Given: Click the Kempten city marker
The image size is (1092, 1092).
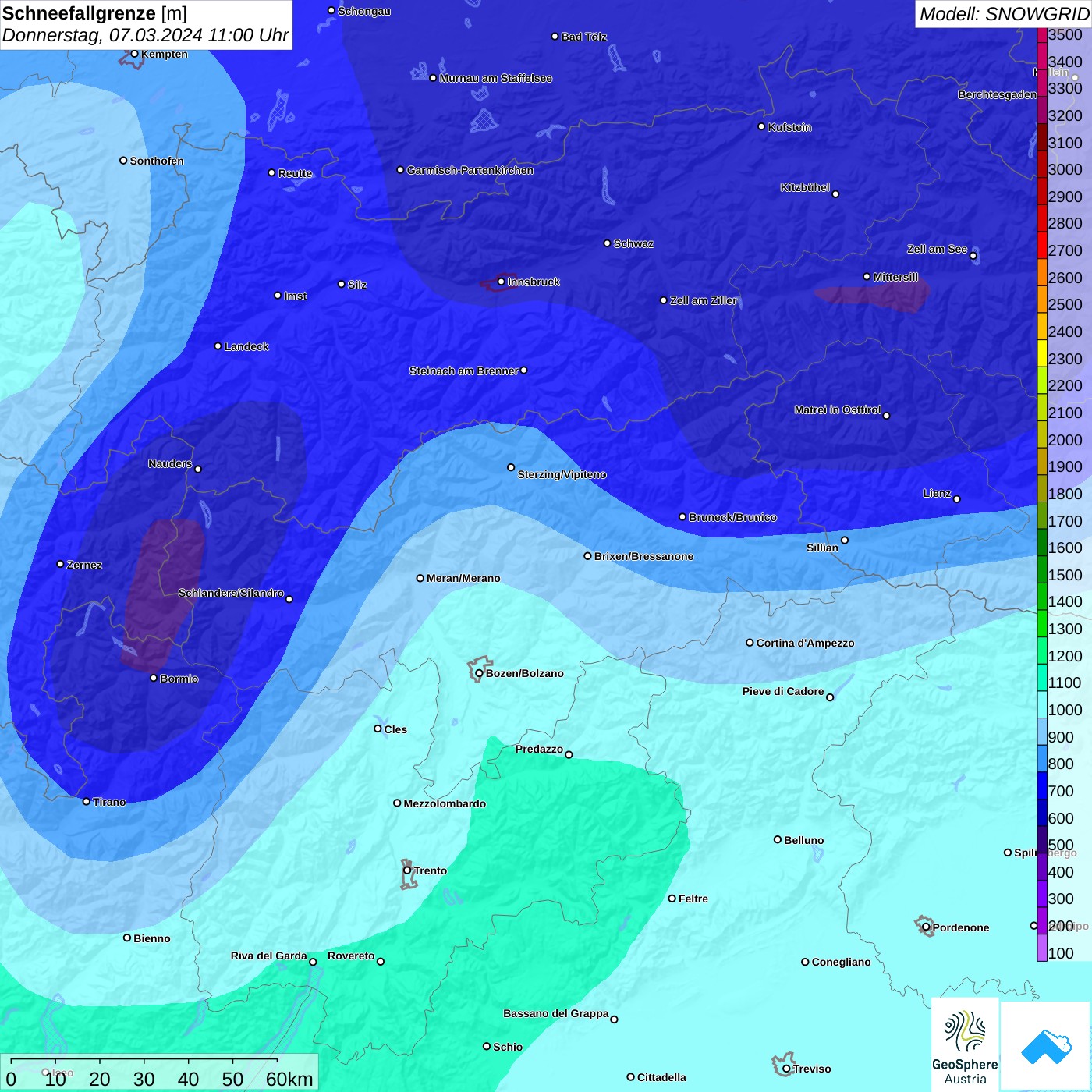Looking at the screenshot, I should 134,54.
